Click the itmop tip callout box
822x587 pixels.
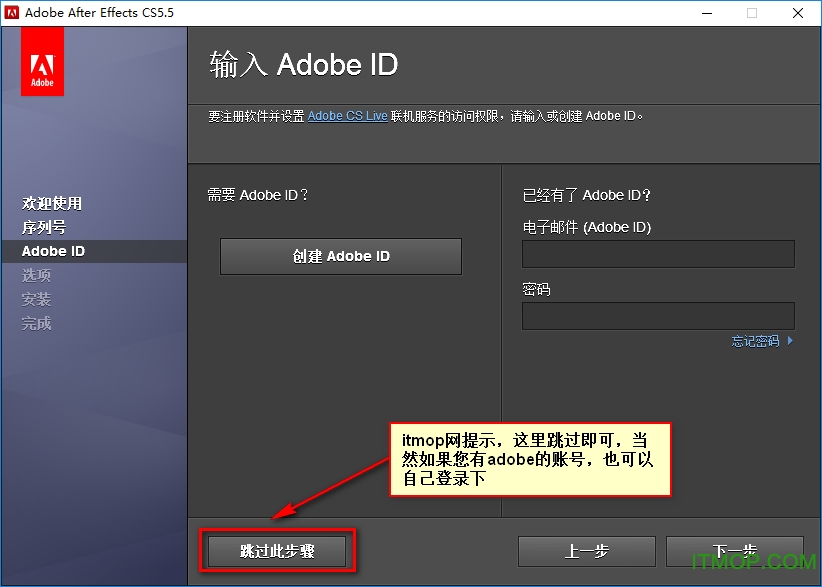[531, 460]
